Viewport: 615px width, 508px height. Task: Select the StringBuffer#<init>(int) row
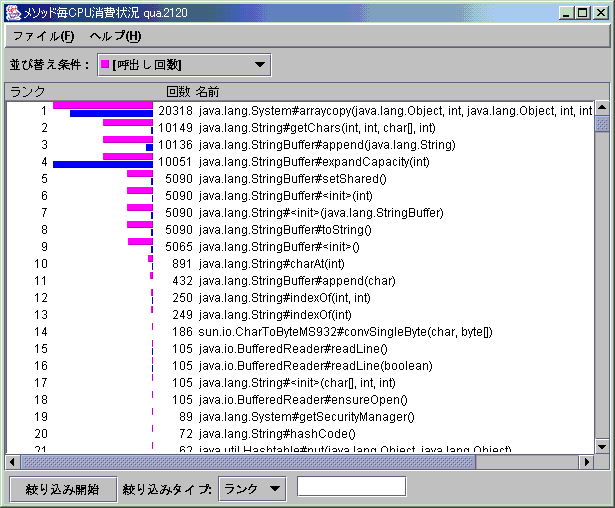click(x=300, y=195)
